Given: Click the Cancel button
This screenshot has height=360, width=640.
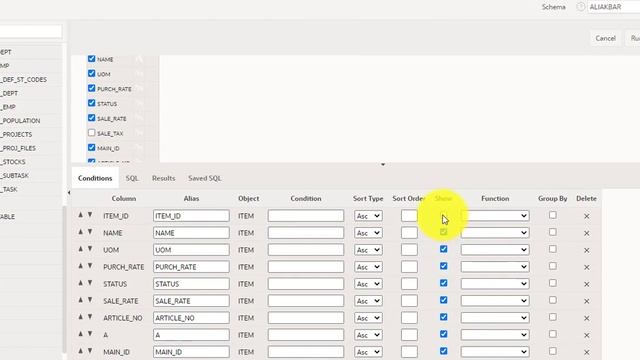Looking at the screenshot, I should [x=605, y=38].
